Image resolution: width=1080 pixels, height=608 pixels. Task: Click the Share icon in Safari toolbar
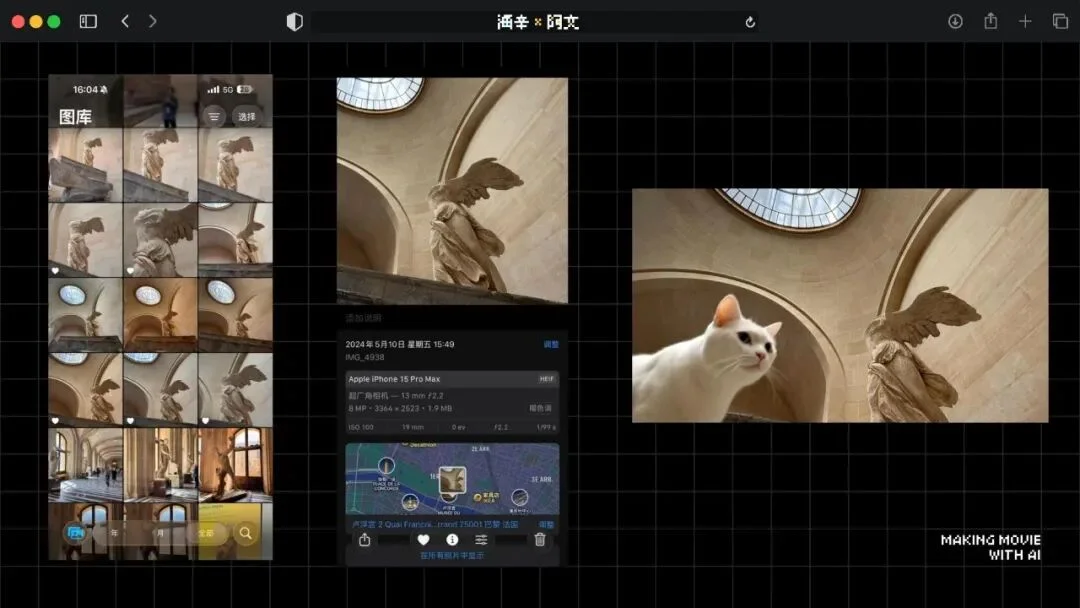coord(990,21)
